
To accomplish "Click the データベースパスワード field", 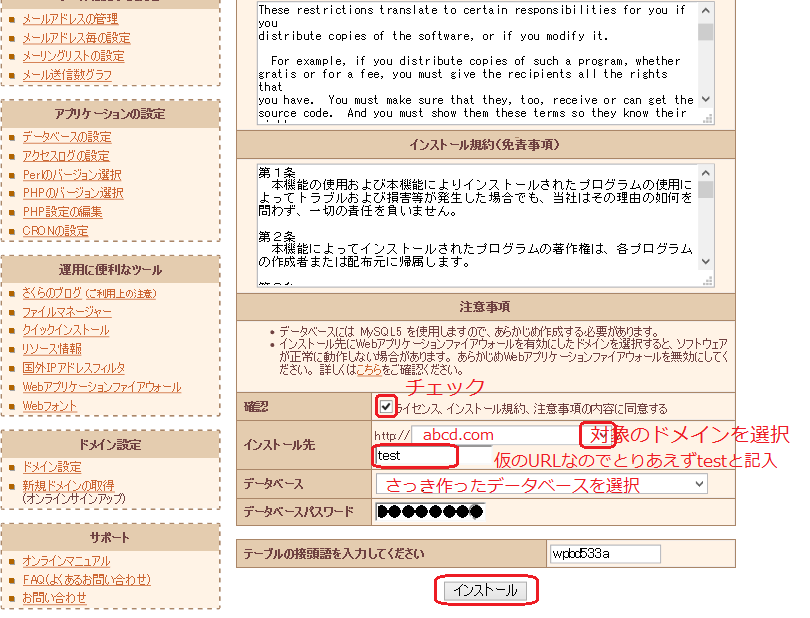I will tap(428, 512).
